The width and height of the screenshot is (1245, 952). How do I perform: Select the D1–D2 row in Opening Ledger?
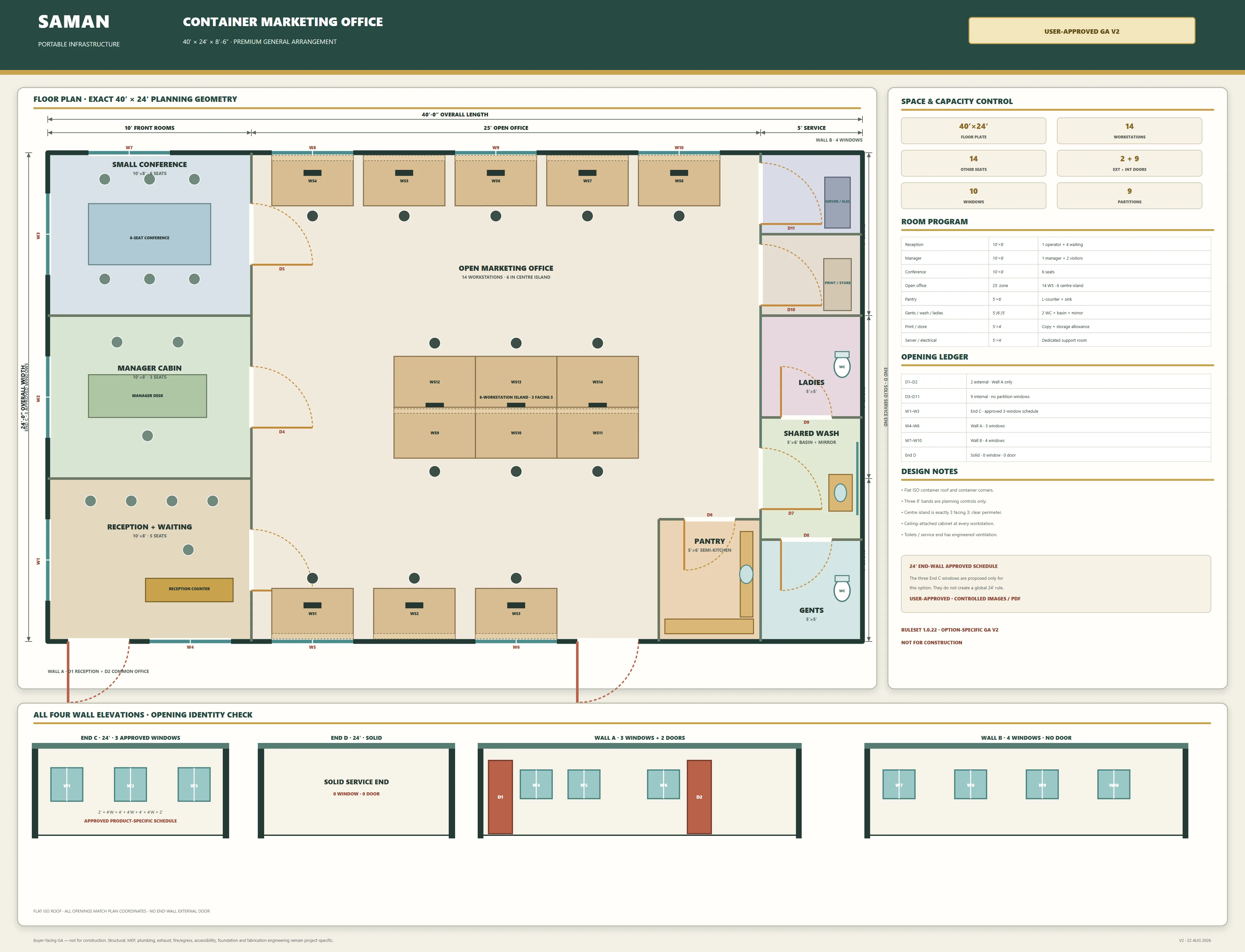pyautogui.click(x=1056, y=382)
